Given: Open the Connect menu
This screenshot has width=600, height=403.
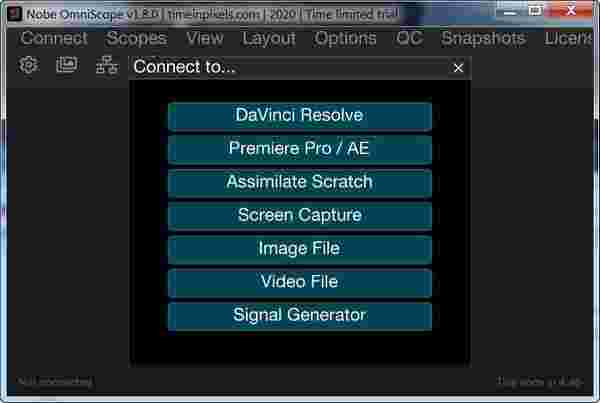Looking at the screenshot, I should (x=54, y=38).
